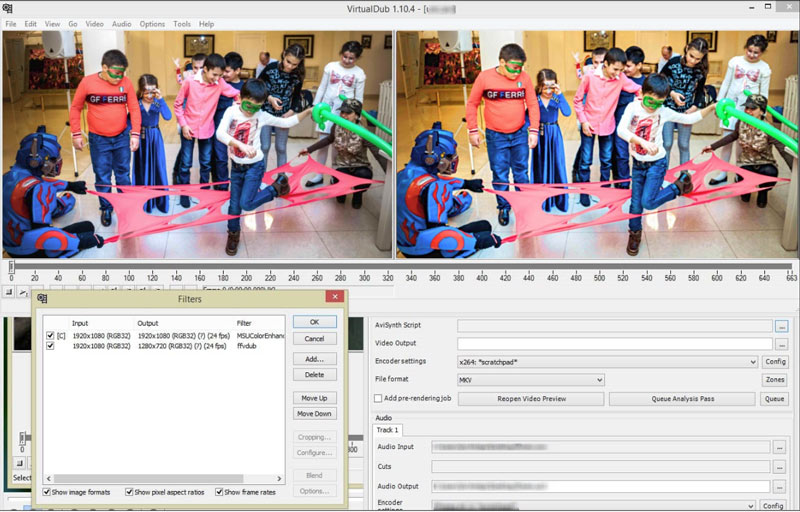Open the Options menu
The image size is (800, 512).
[x=152, y=24]
